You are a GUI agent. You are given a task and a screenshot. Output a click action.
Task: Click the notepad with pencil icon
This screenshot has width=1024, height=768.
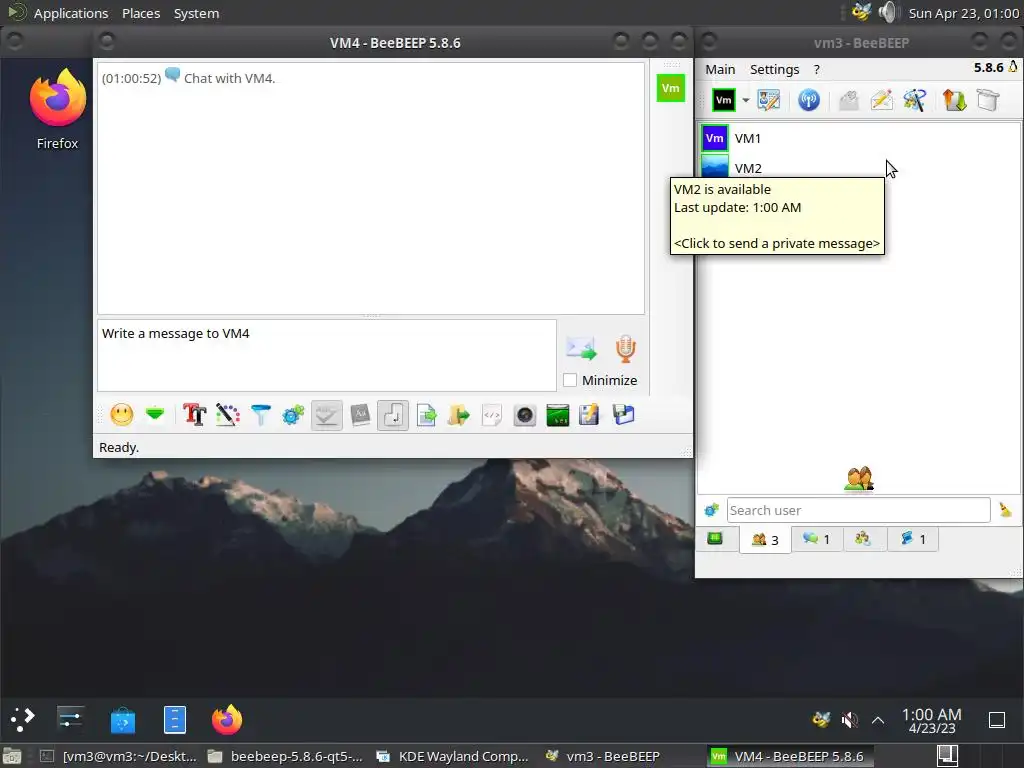(590, 415)
